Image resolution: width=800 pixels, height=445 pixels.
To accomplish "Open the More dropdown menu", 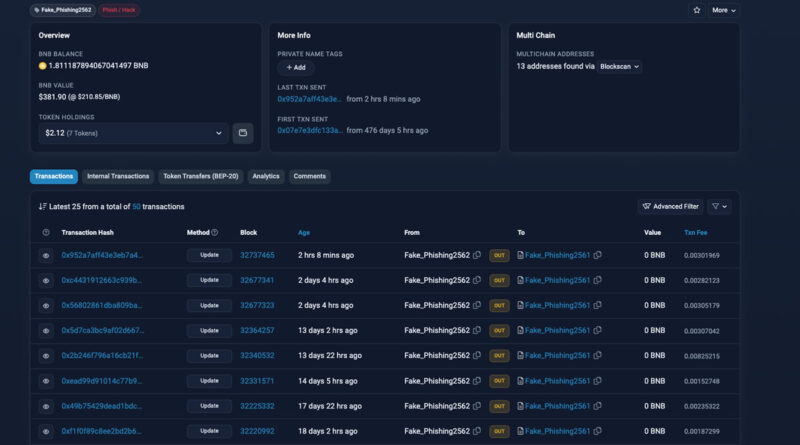I will pos(724,10).
